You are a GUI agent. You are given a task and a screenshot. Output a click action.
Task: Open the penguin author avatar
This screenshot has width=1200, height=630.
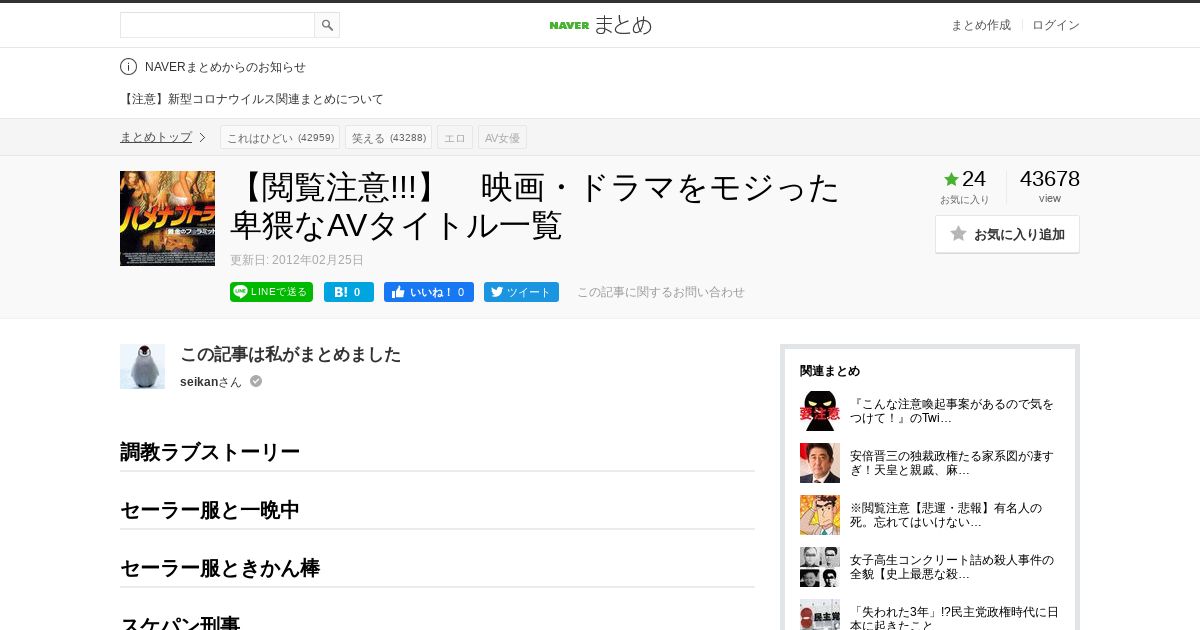[x=142, y=366]
